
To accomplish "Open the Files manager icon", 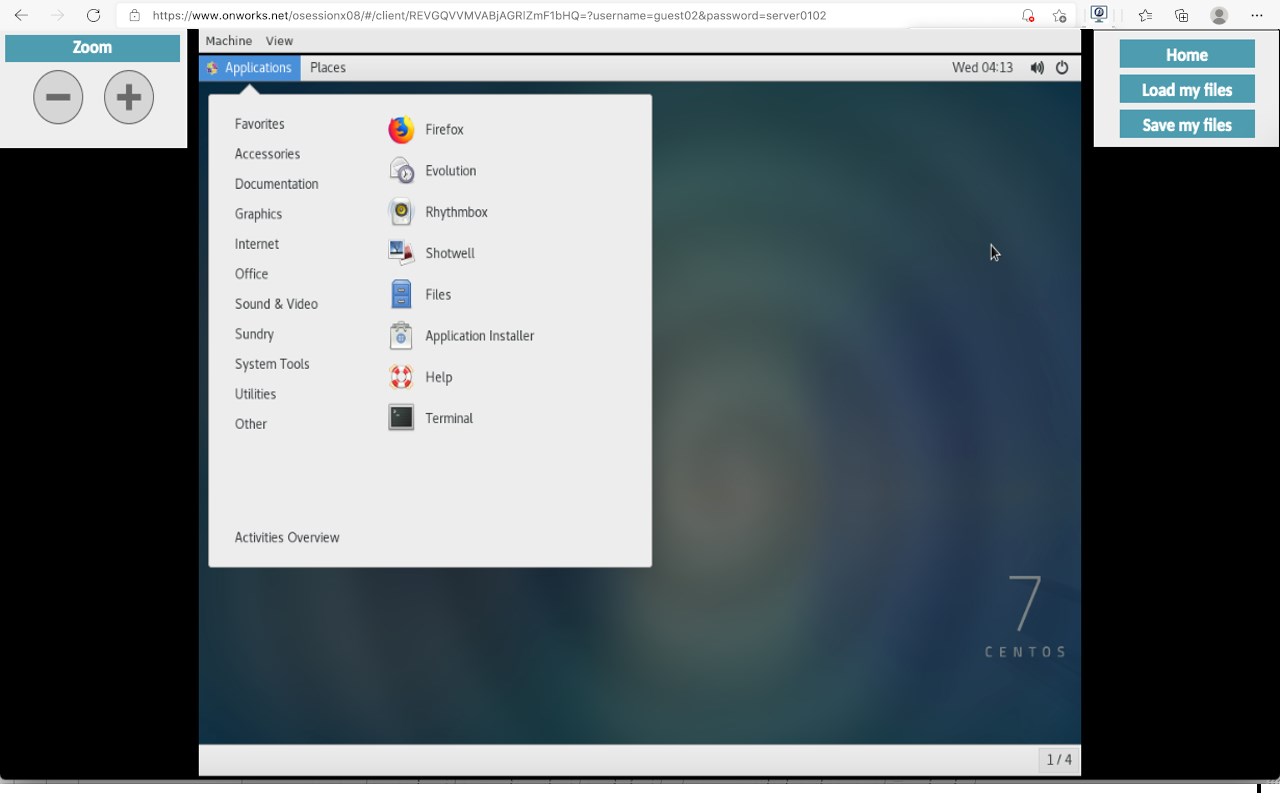I will pos(401,294).
